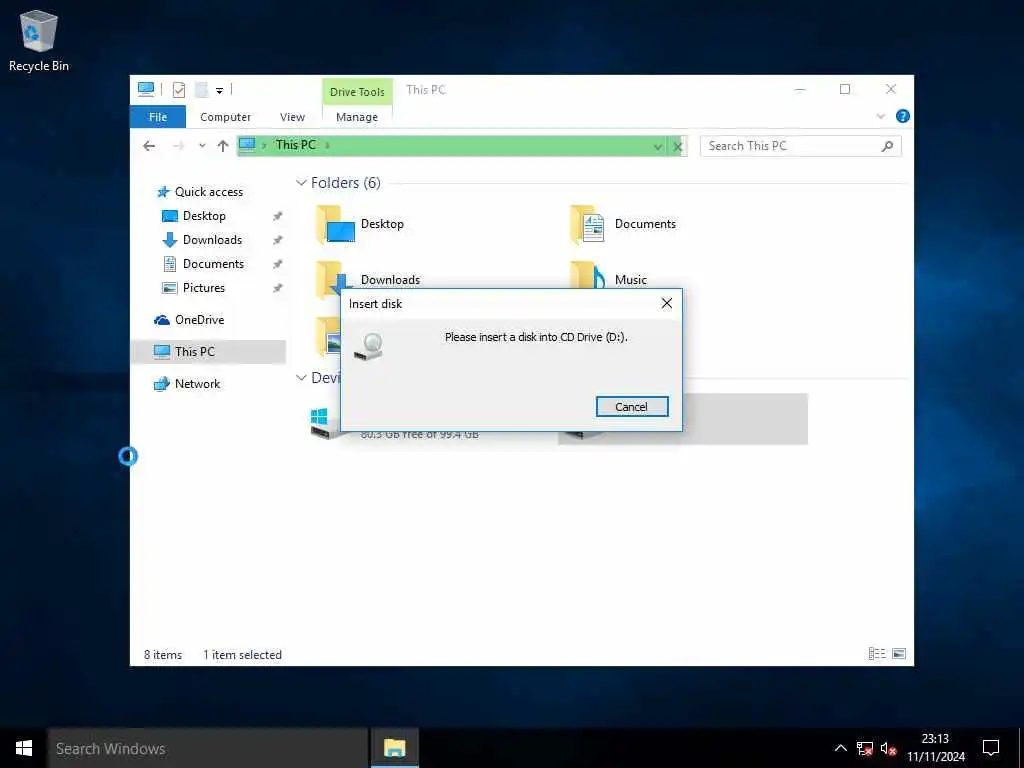Click the CD drive icon in dialog

(x=369, y=345)
